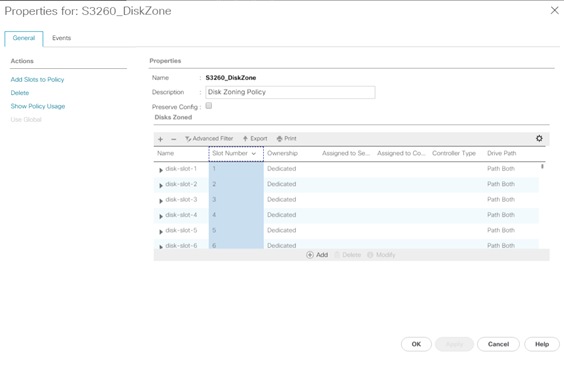Select the disk-slot-5 name cell

coord(181,230)
